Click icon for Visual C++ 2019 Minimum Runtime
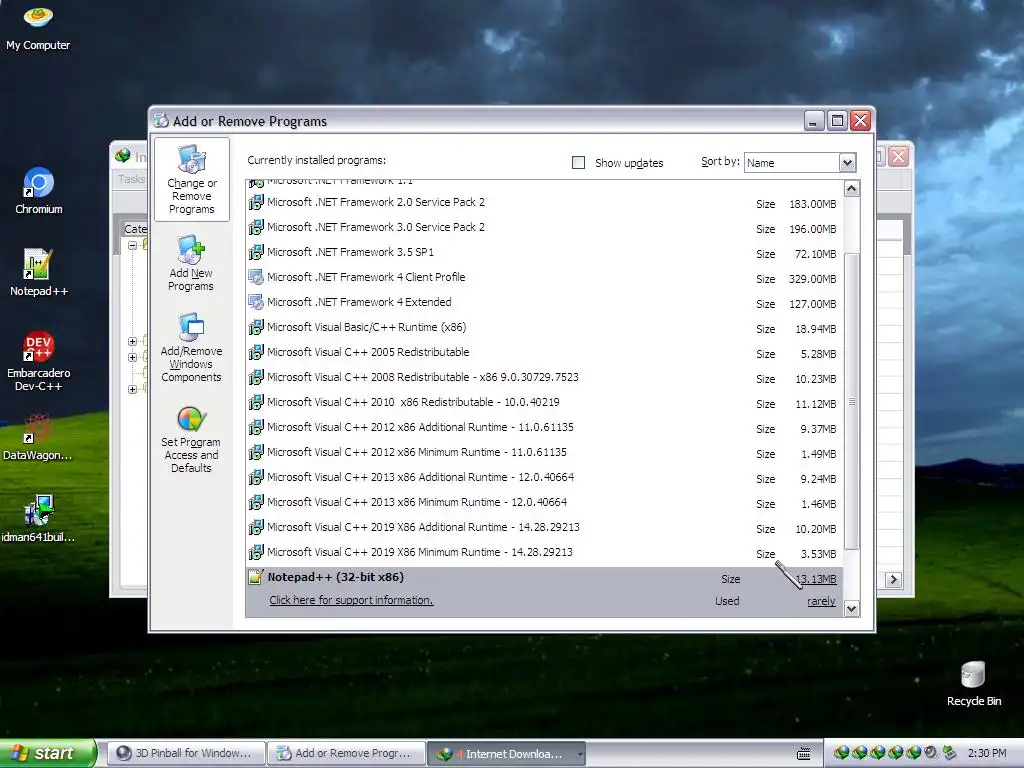Screen dimensions: 1024x768 pos(256,552)
